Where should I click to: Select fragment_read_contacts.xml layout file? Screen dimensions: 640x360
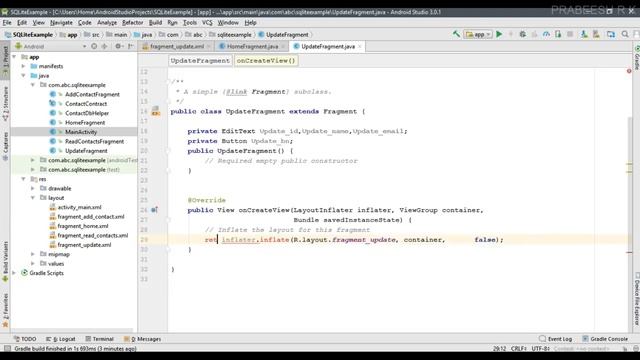pyautogui.click(x=93, y=236)
